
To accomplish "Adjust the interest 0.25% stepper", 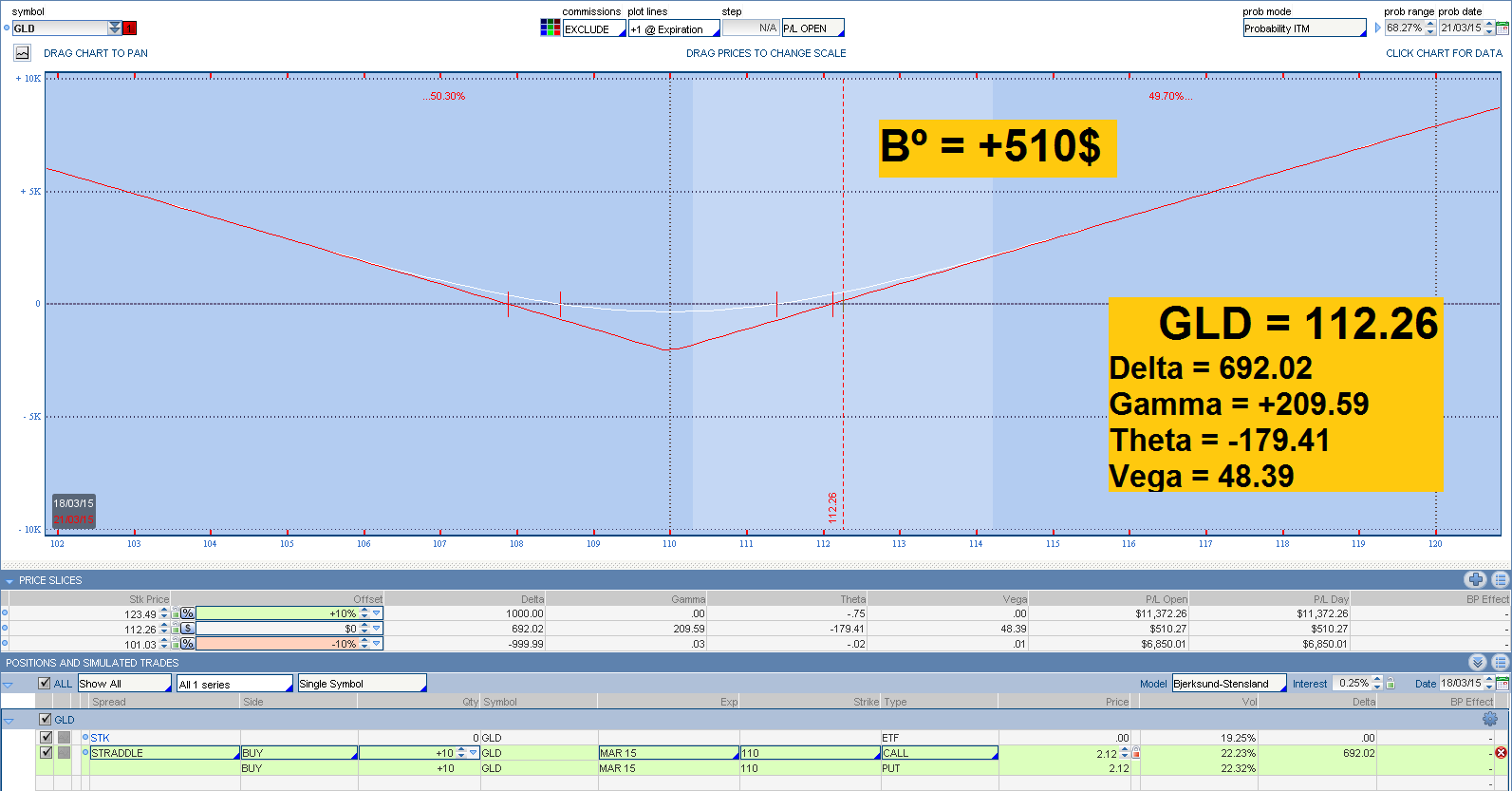I will pyautogui.click(x=1377, y=684).
